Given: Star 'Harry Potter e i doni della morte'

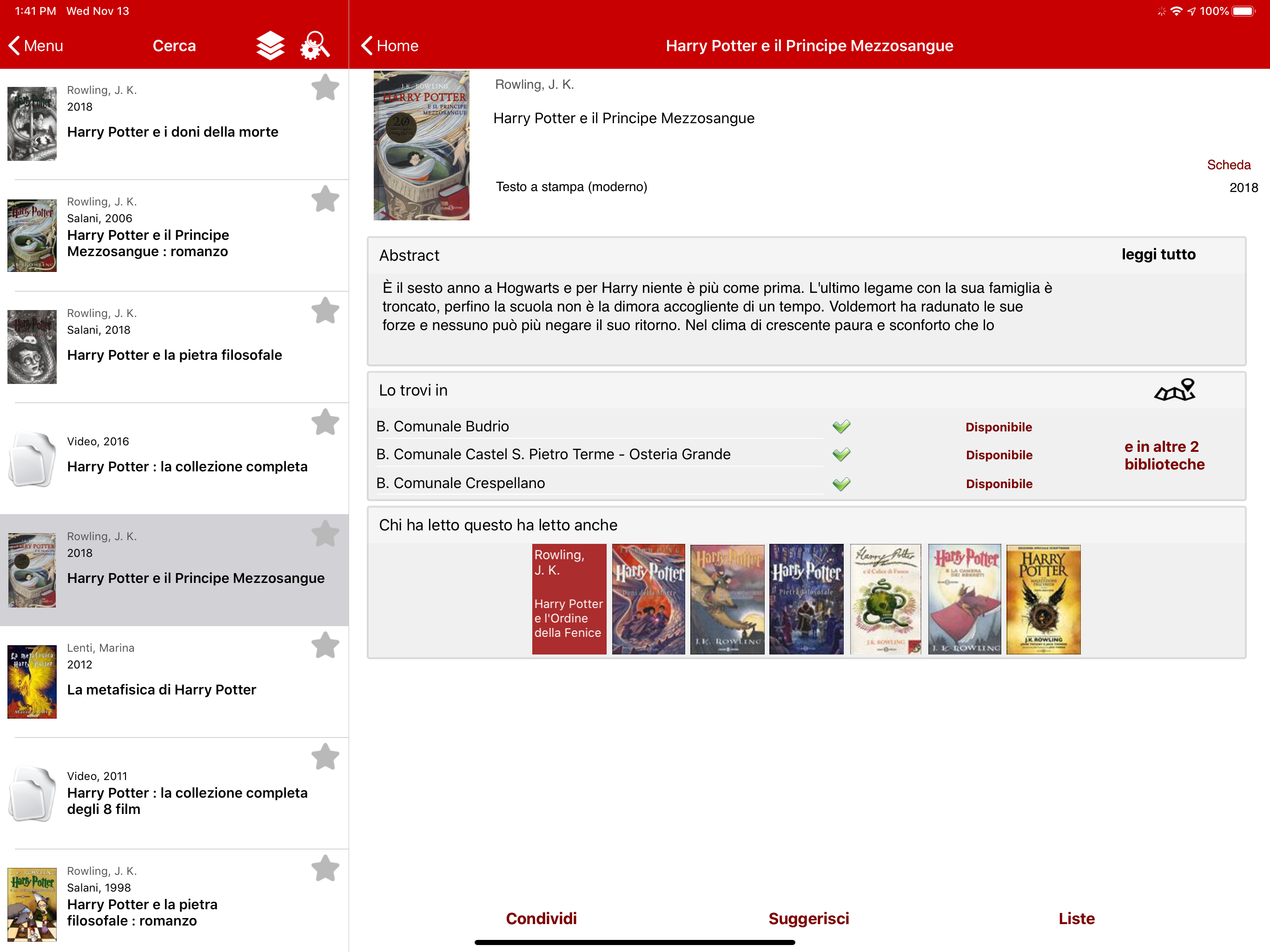Looking at the screenshot, I should coord(325,88).
